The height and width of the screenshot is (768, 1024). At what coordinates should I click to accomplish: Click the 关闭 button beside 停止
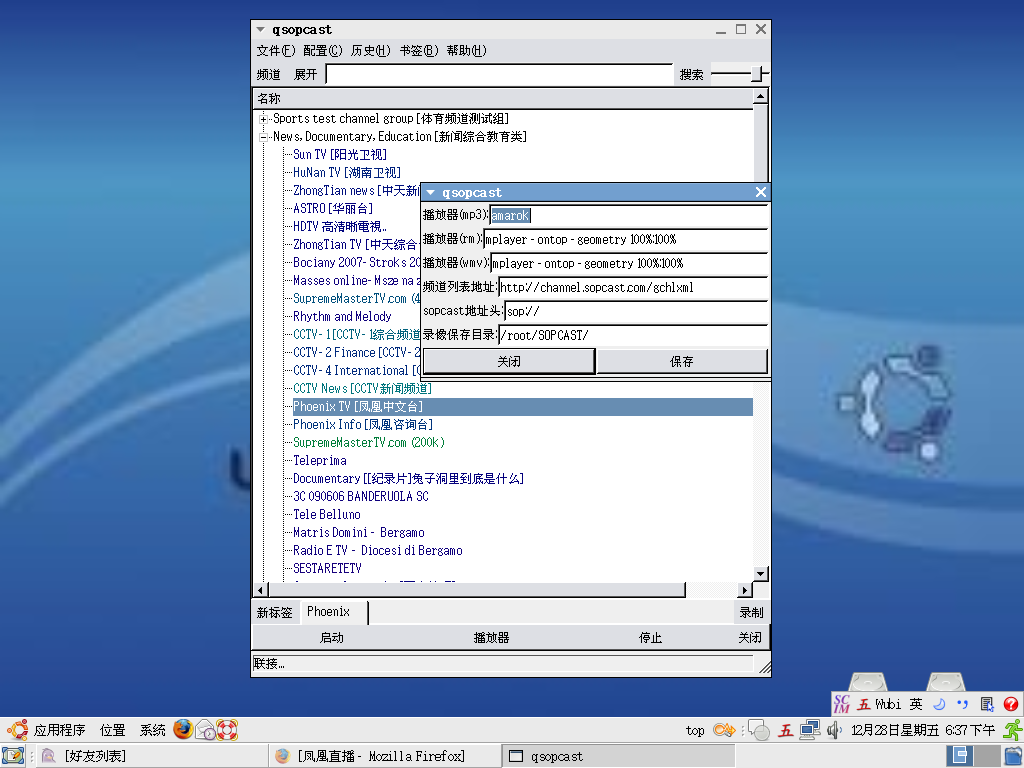[x=750, y=638]
